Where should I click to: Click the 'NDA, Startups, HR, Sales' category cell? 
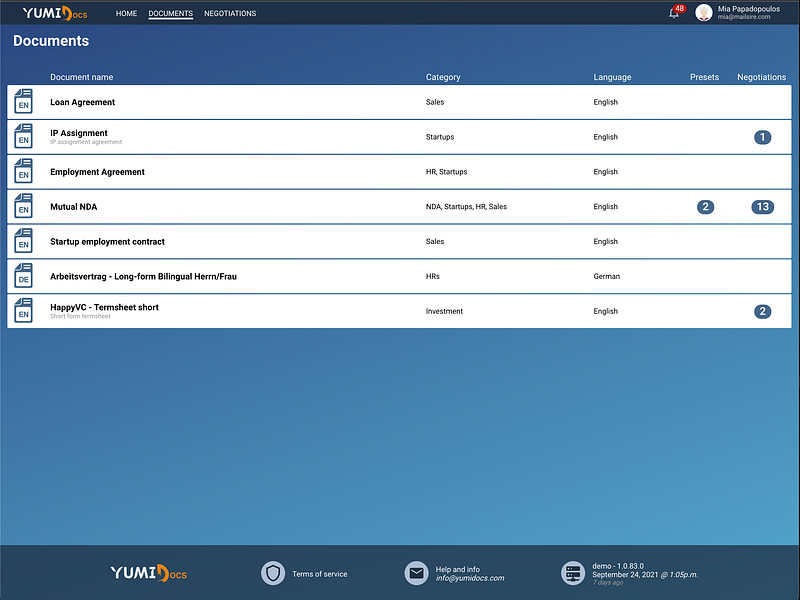466,207
